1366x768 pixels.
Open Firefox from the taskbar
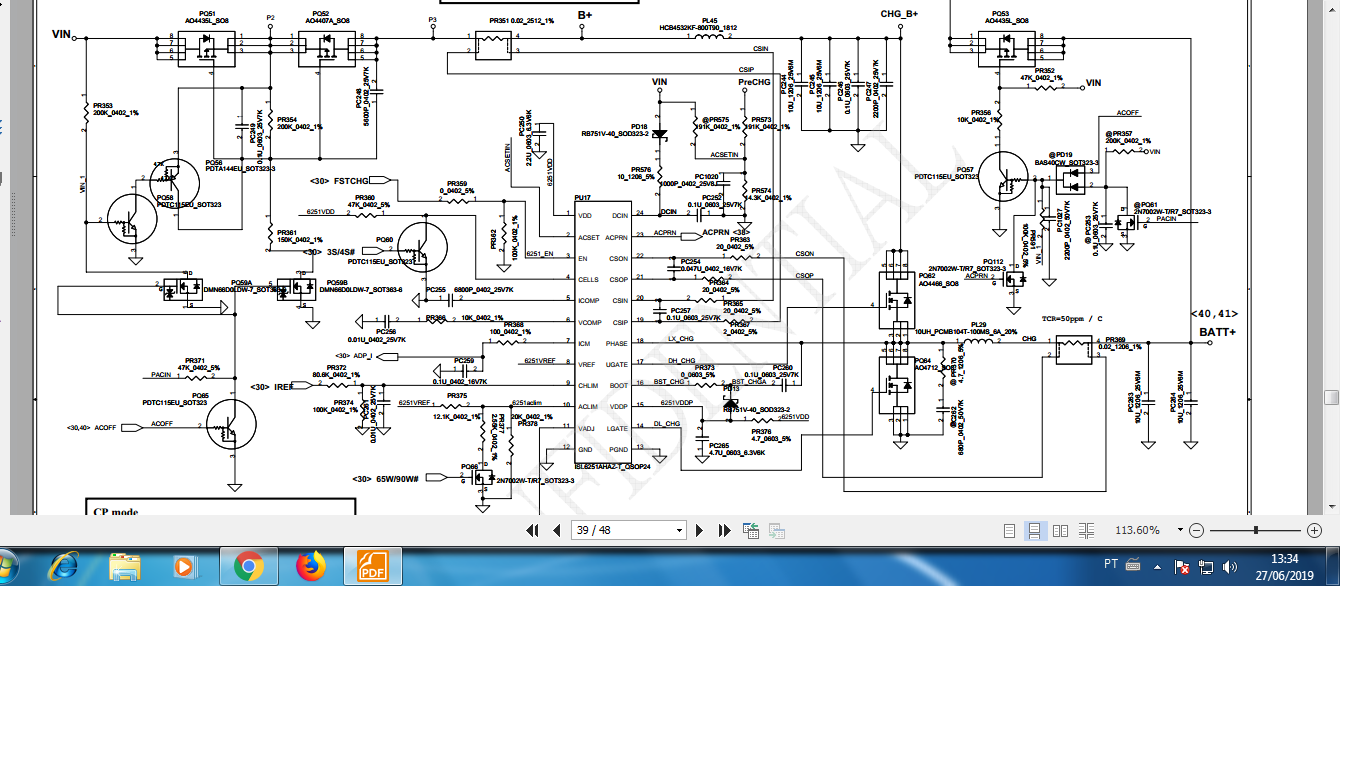[311, 566]
